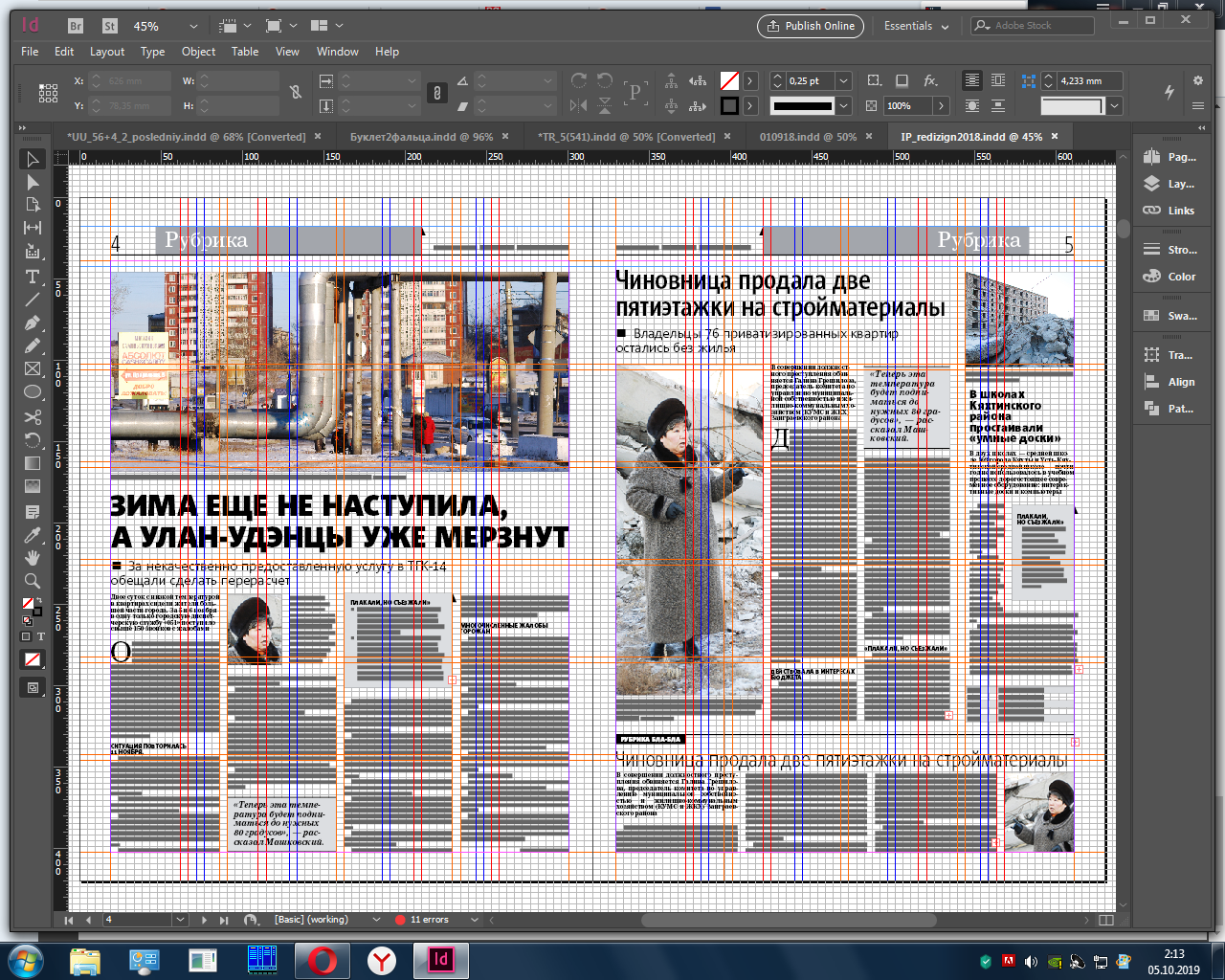
Task: Open Adobe Stock via St icon
Action: click(109, 26)
